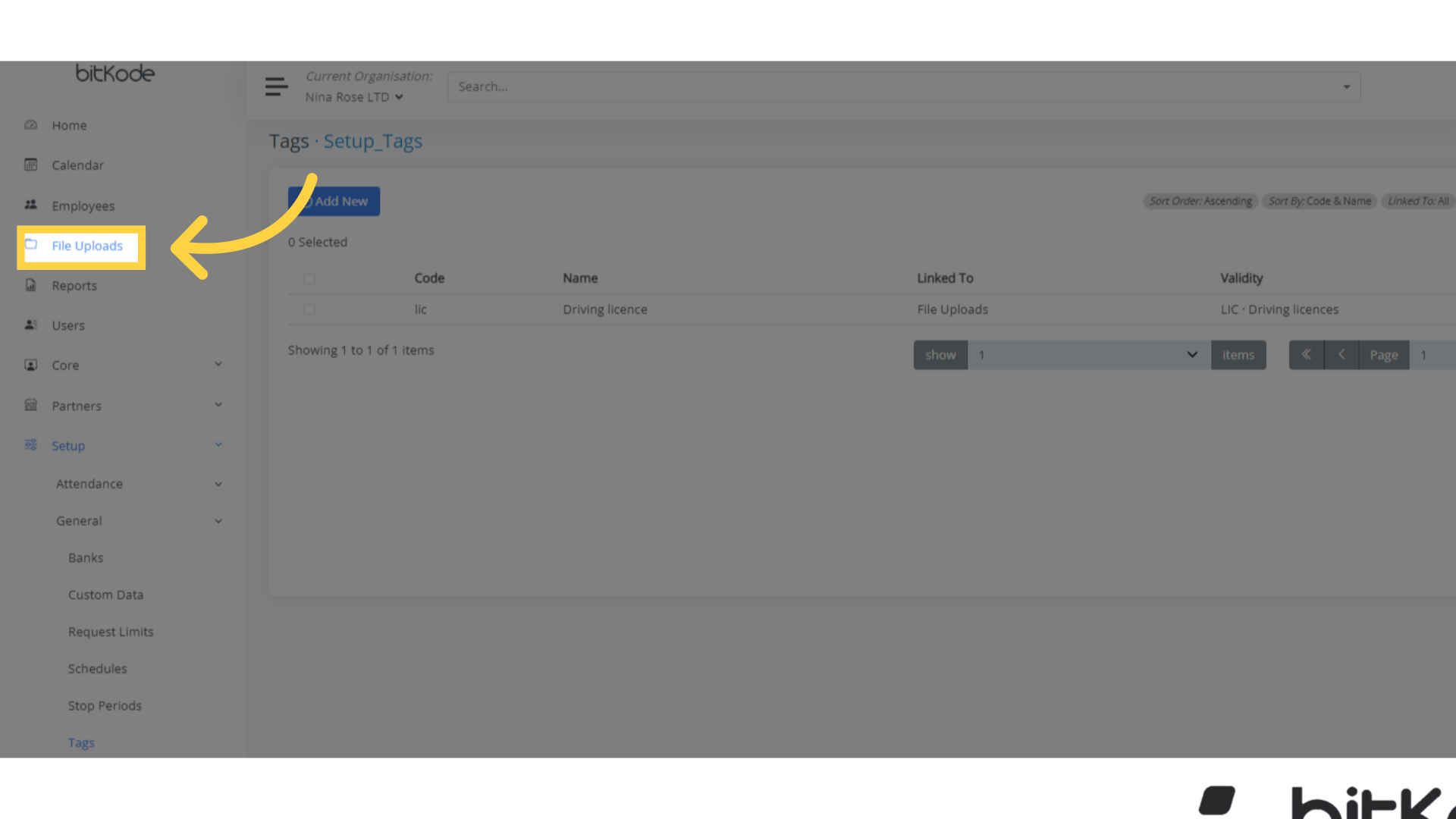Open Calendar via its sidebar icon
Viewport: 1456px width, 819px height.
[x=30, y=165]
